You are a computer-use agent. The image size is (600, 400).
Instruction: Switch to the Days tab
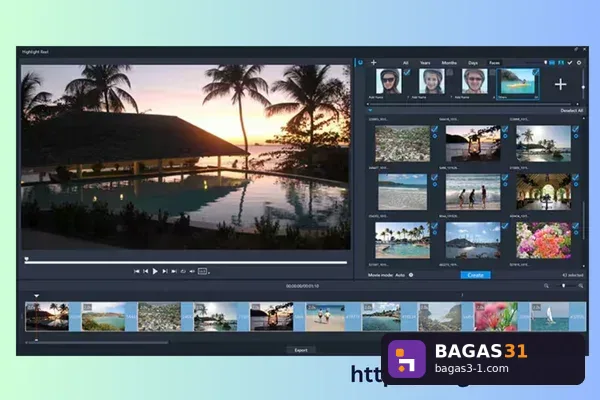pyautogui.click(x=473, y=63)
